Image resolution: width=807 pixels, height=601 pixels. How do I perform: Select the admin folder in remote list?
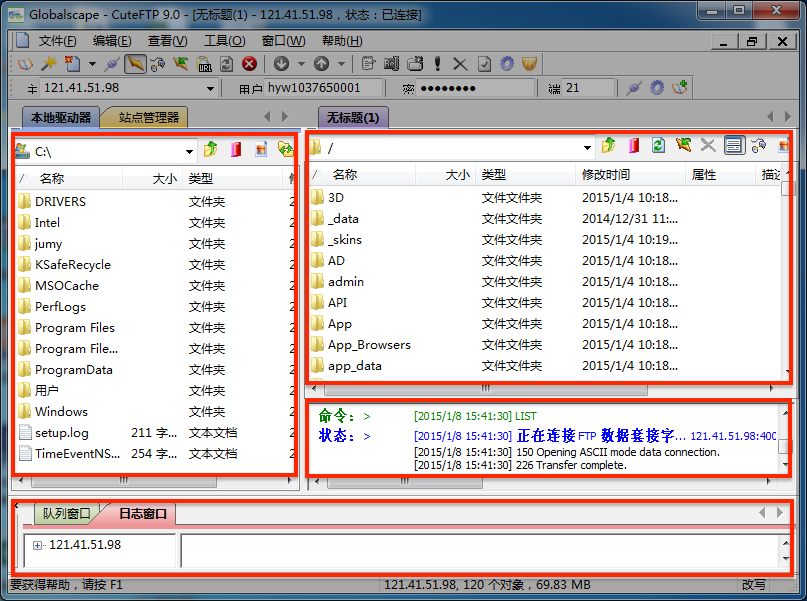346,282
